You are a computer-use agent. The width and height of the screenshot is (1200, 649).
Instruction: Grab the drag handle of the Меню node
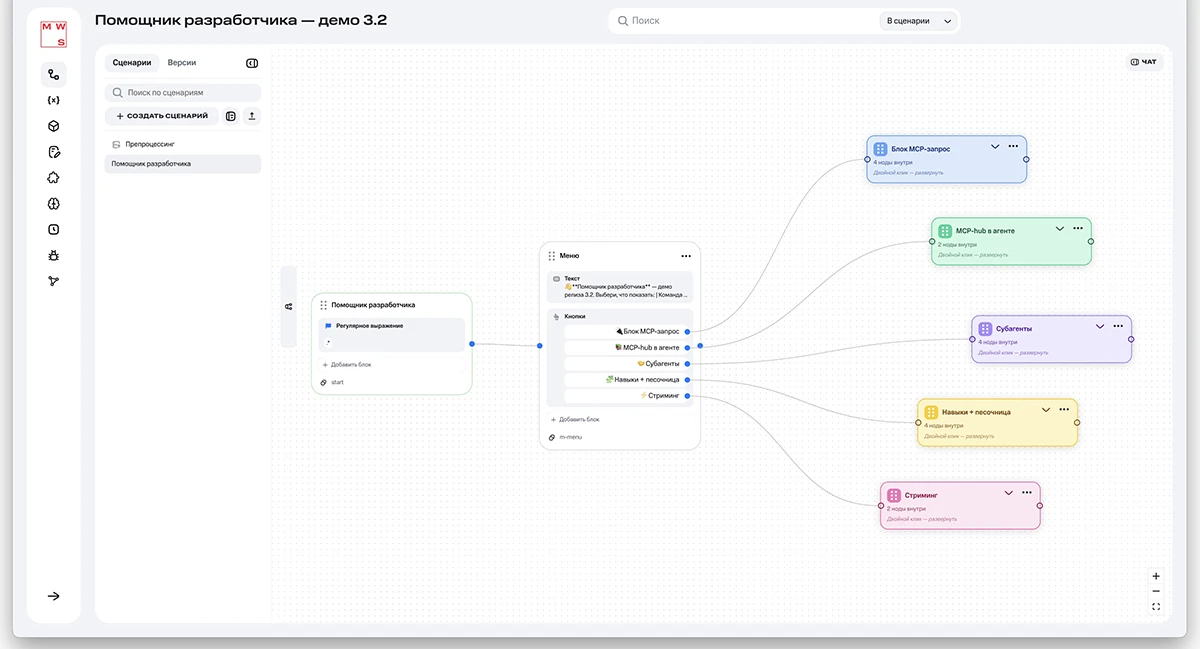(552, 256)
